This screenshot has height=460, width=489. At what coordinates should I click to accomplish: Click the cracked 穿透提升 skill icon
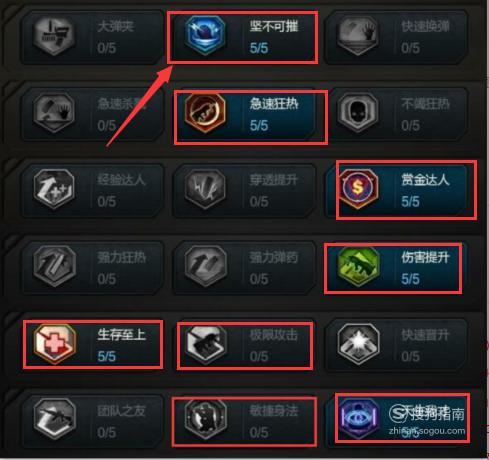(205, 189)
